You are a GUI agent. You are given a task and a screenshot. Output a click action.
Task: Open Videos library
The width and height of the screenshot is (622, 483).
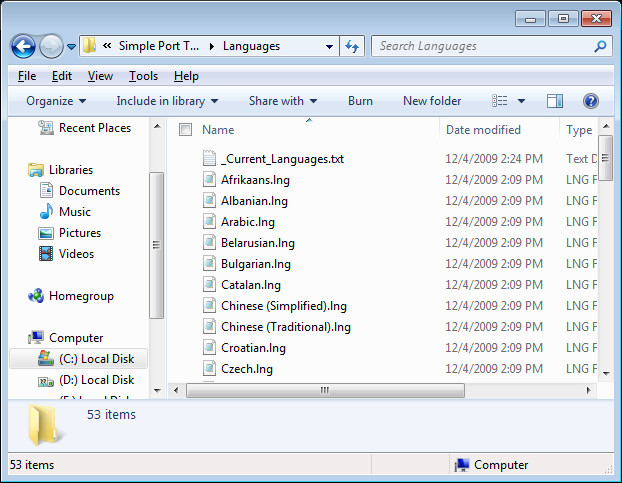66,254
